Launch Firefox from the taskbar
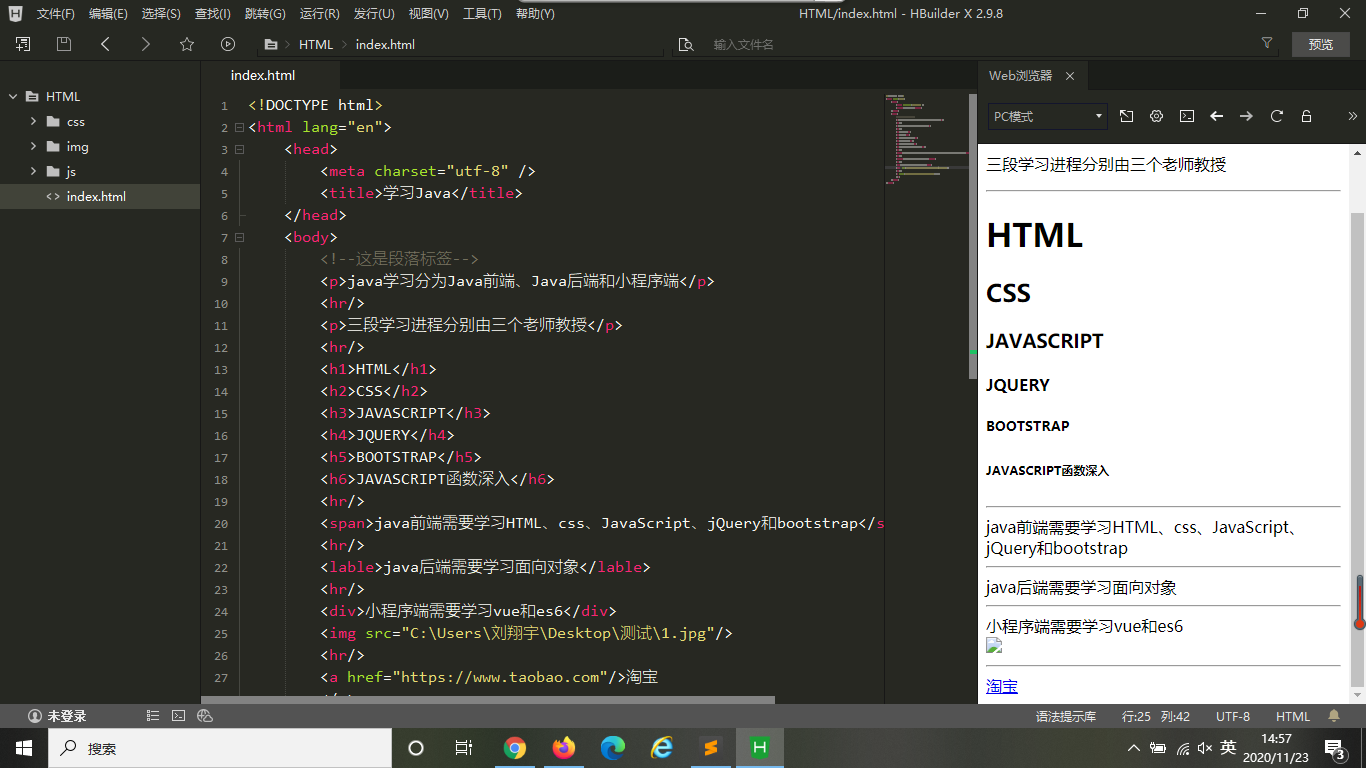The height and width of the screenshot is (768, 1366). (x=564, y=747)
